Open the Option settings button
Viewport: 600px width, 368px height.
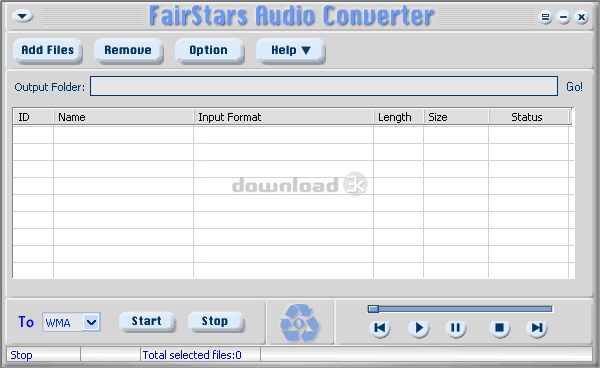[209, 50]
